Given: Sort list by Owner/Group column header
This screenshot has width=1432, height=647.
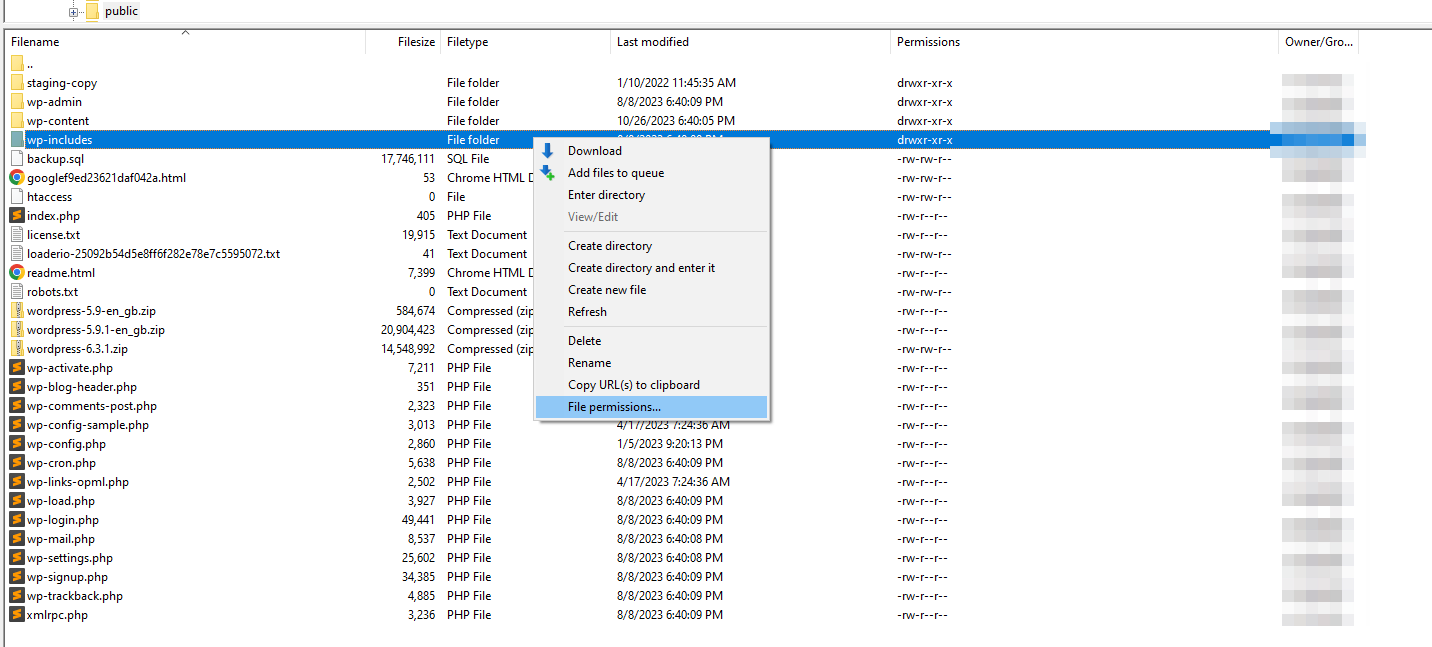Looking at the screenshot, I should [1319, 42].
